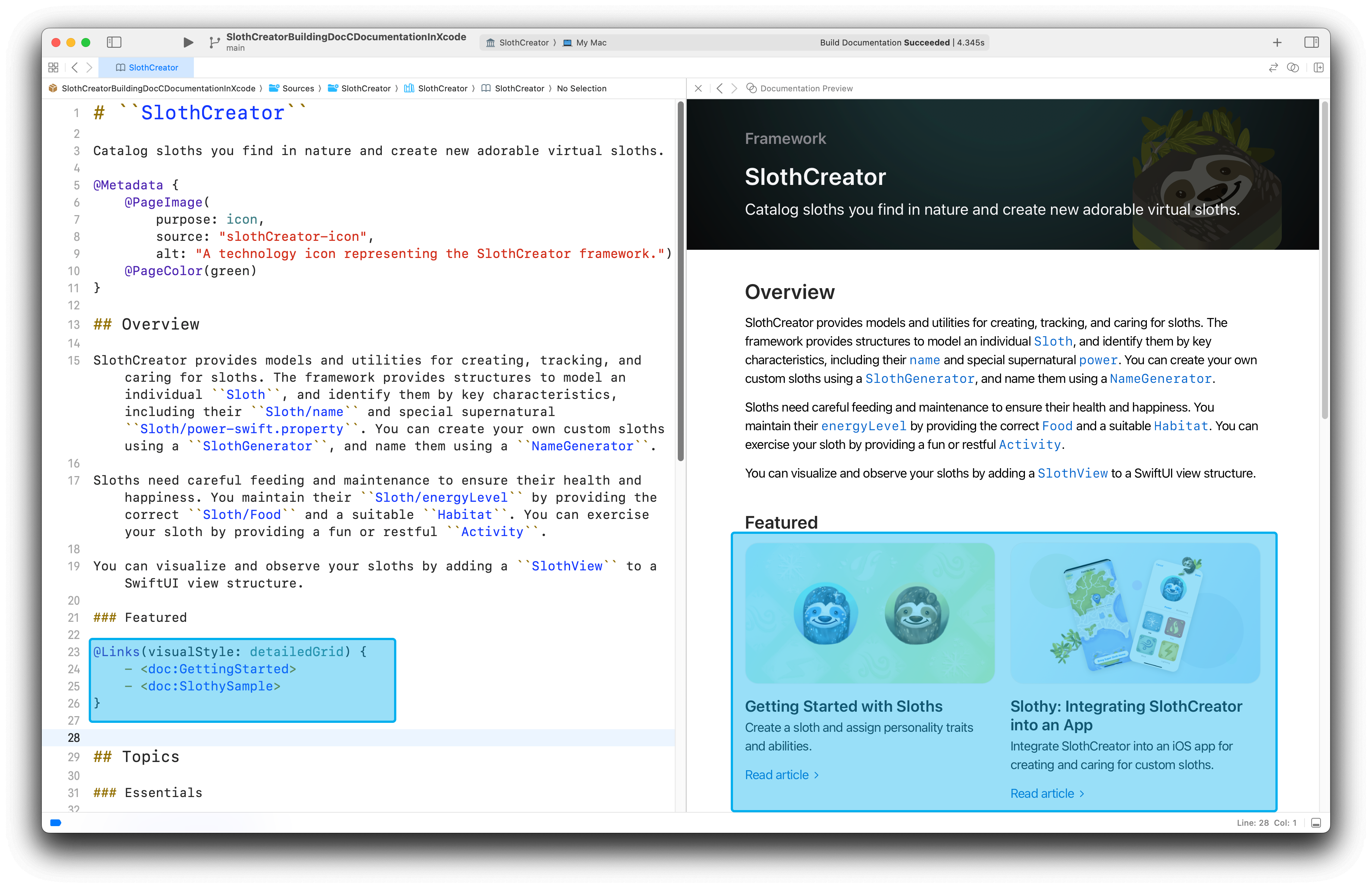1372x888 pixels.
Task: Open the Sloth link in Overview
Action: pyautogui.click(x=1052, y=341)
